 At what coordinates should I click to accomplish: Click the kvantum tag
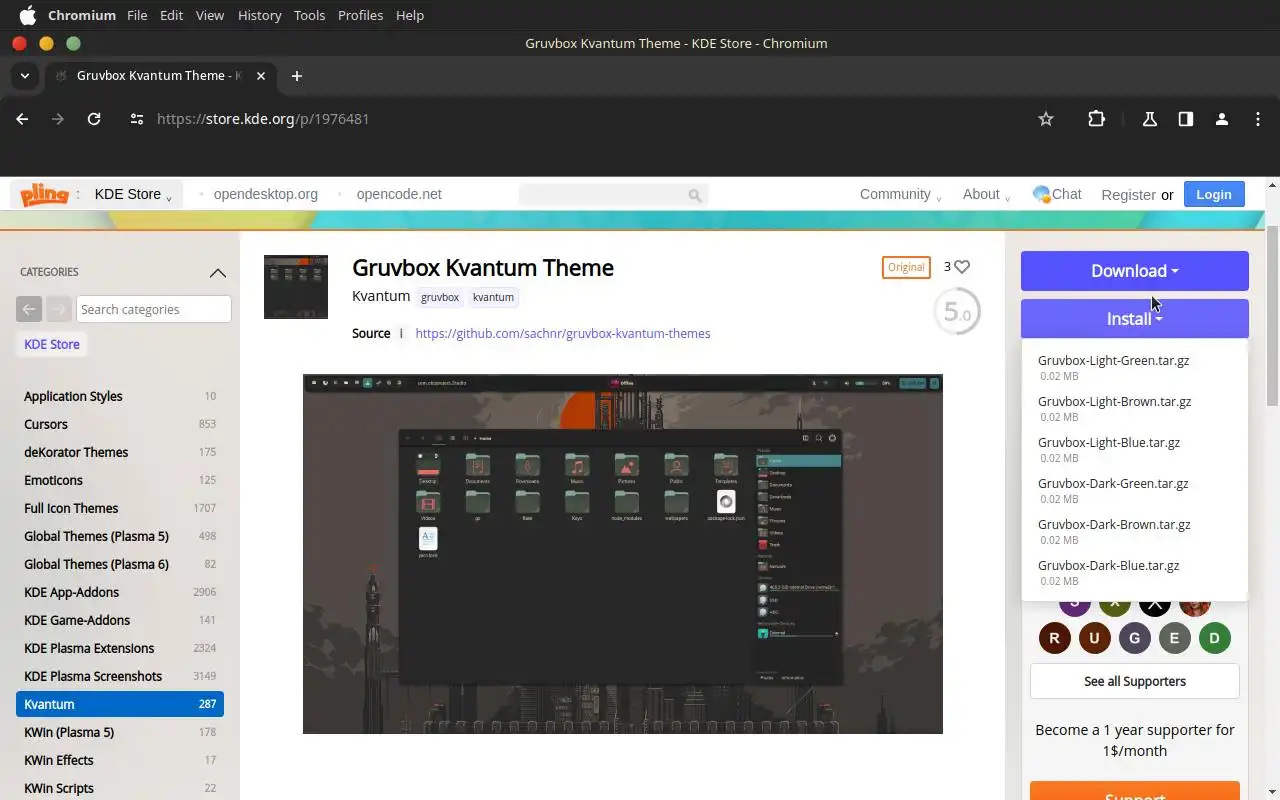click(493, 297)
